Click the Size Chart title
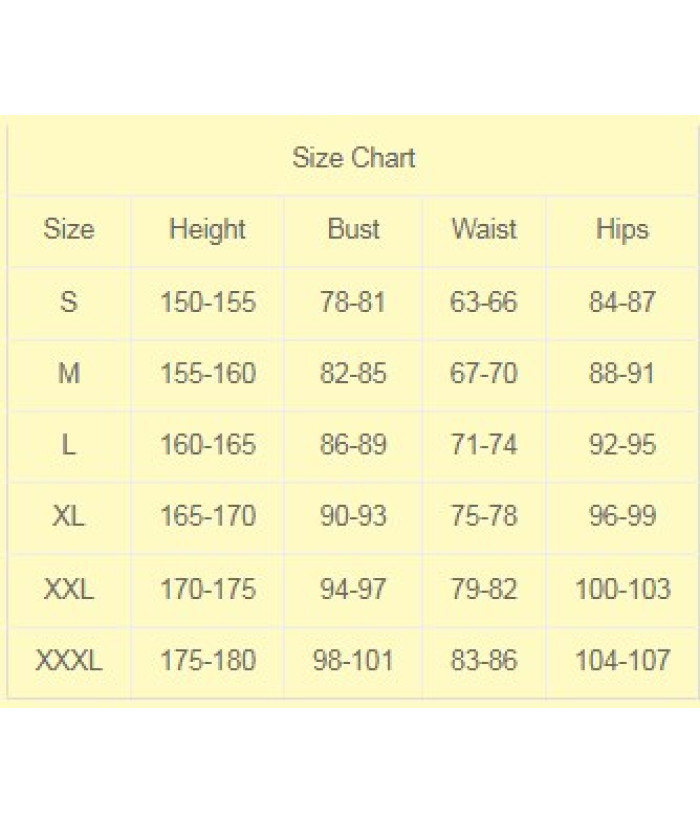 click(353, 158)
